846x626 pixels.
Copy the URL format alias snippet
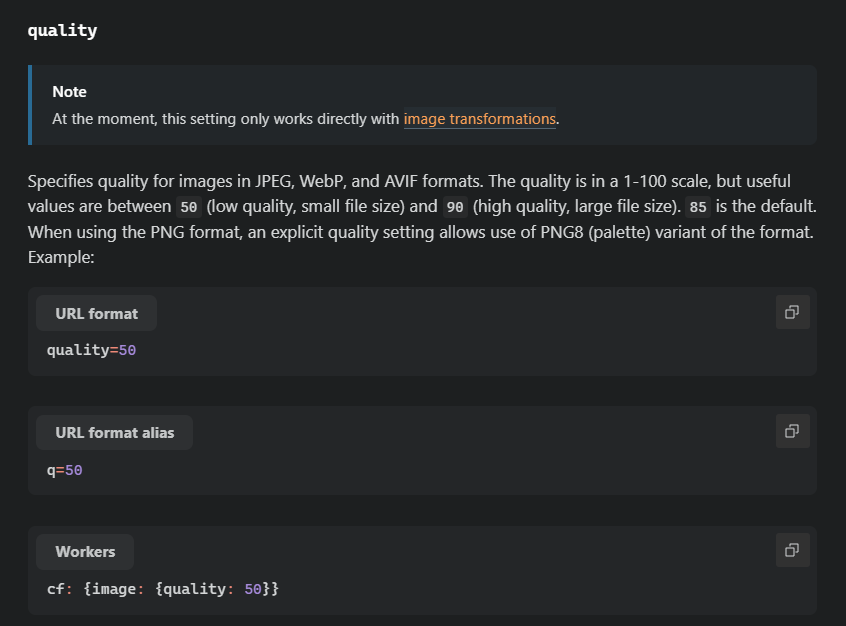[x=792, y=431]
